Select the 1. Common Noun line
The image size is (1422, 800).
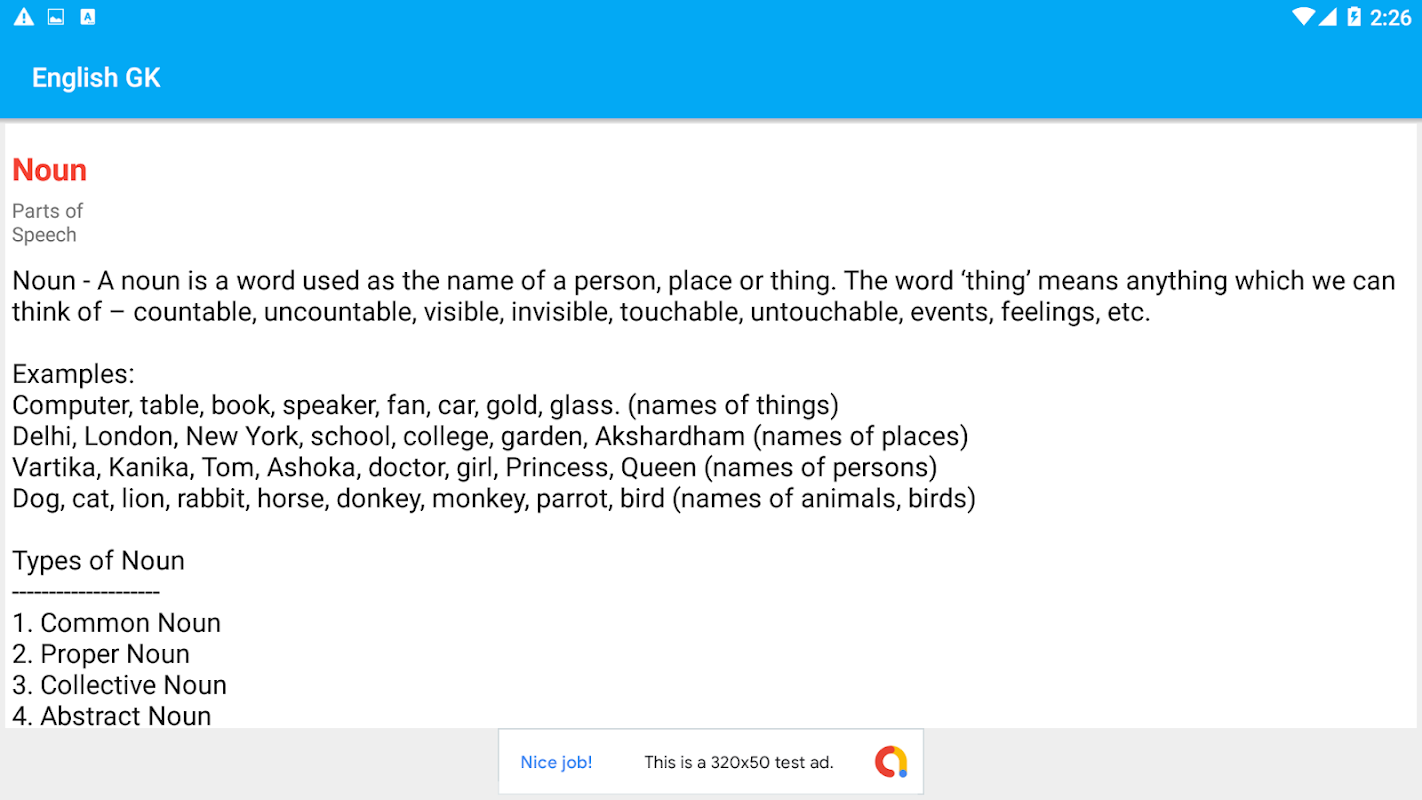(116, 623)
